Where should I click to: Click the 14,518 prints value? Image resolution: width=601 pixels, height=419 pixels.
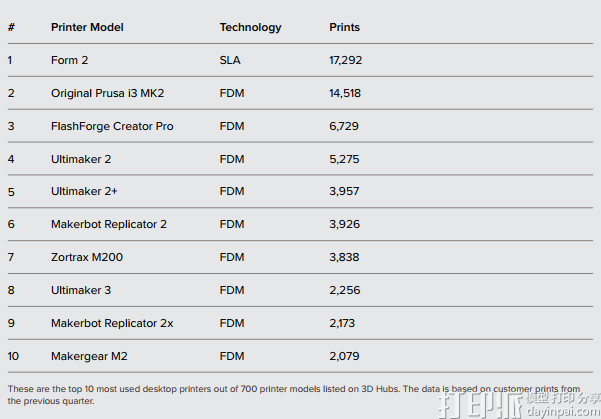pos(345,93)
